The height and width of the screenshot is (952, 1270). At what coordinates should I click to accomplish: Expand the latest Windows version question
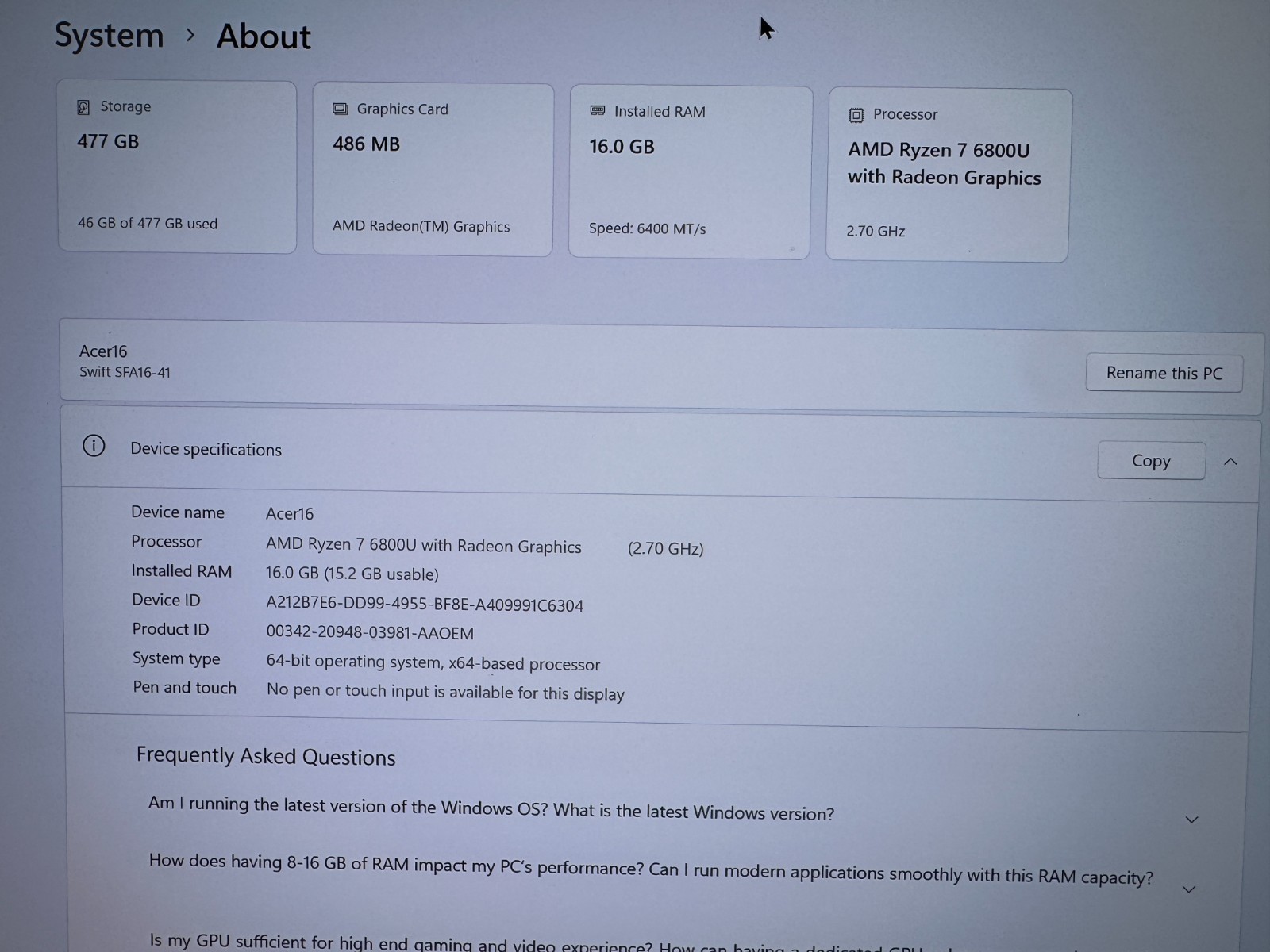1191,820
